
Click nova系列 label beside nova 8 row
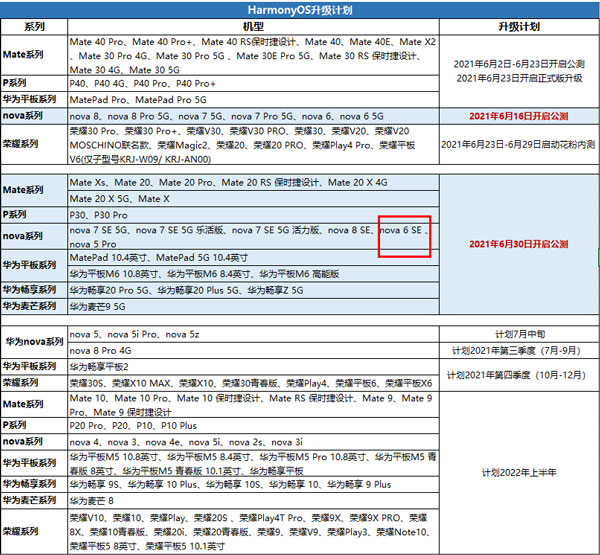(x=34, y=116)
